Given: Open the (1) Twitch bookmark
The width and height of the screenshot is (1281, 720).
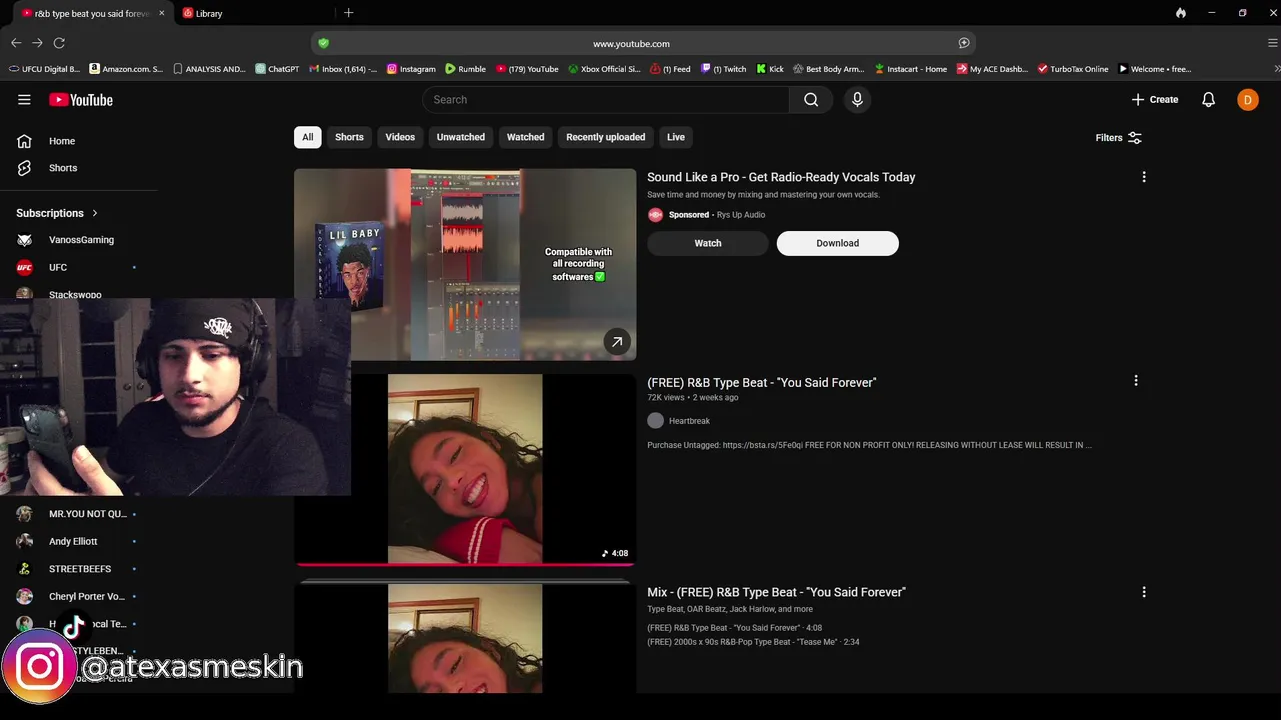Looking at the screenshot, I should pos(723,69).
